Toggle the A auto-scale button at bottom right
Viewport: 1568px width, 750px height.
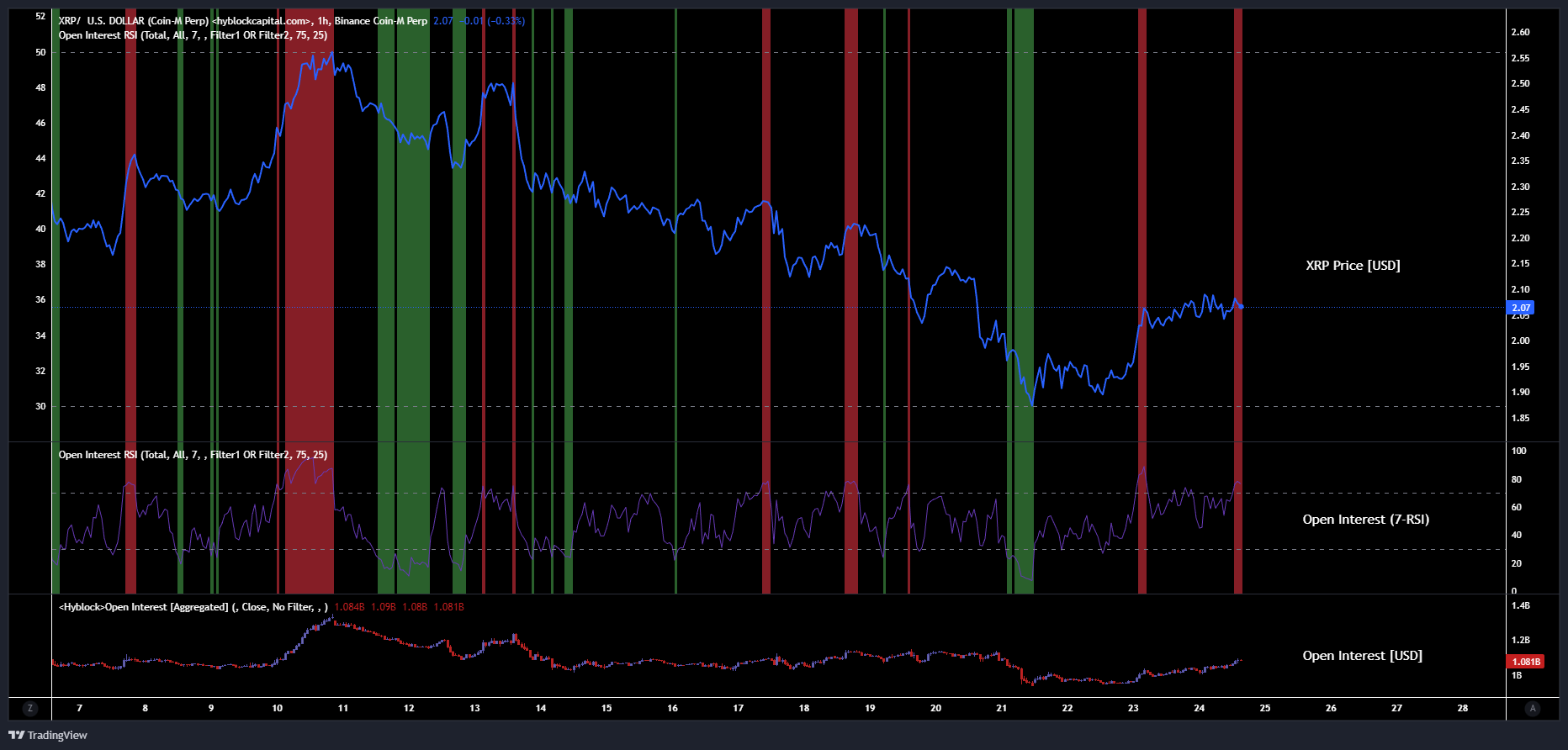[1532, 708]
